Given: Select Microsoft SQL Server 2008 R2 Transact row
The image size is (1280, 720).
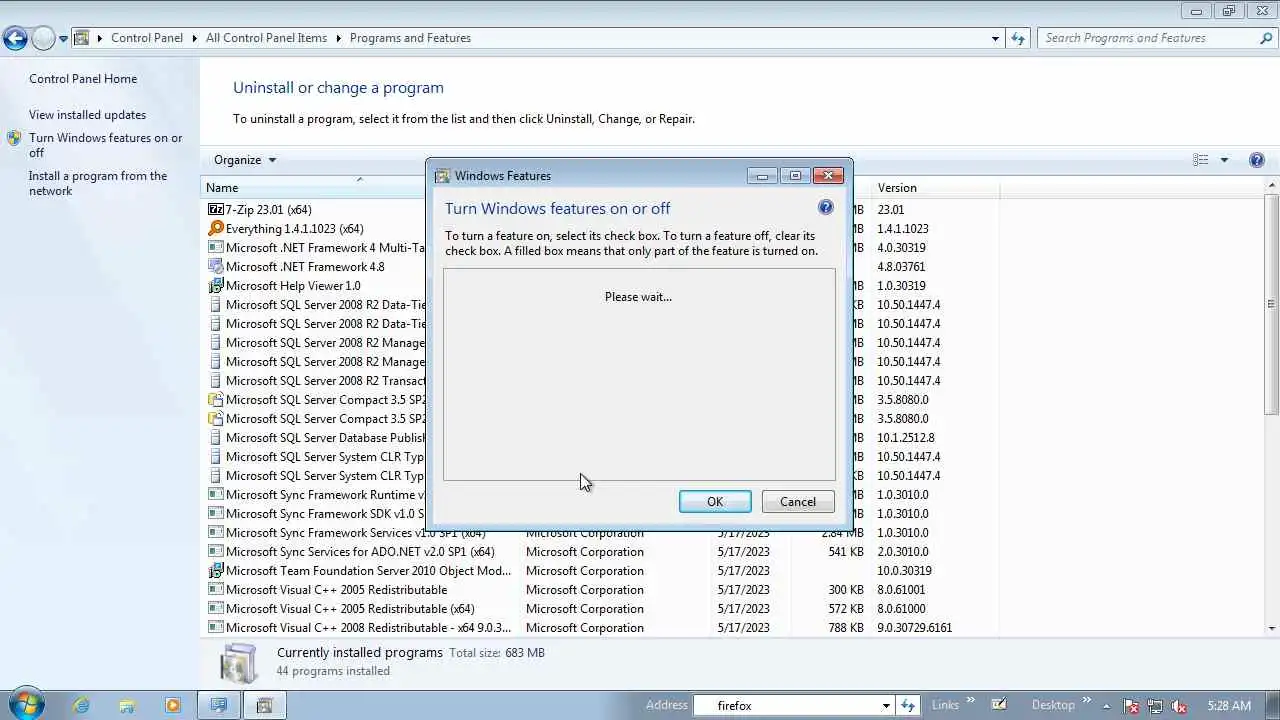Looking at the screenshot, I should point(325,380).
